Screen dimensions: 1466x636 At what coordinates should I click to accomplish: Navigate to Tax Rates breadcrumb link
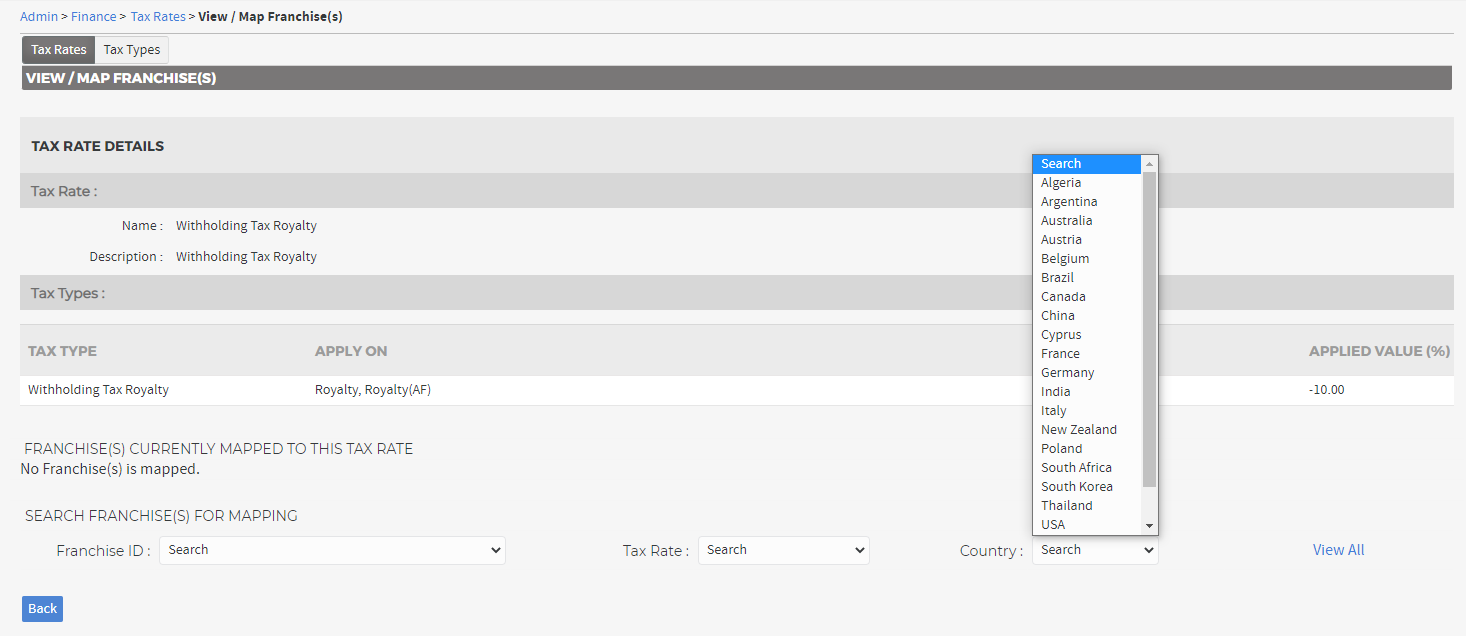pos(157,17)
